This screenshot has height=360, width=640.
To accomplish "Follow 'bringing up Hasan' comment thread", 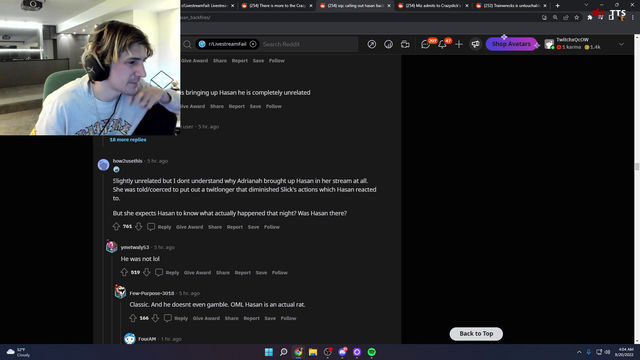I will pyautogui.click(x=274, y=106).
